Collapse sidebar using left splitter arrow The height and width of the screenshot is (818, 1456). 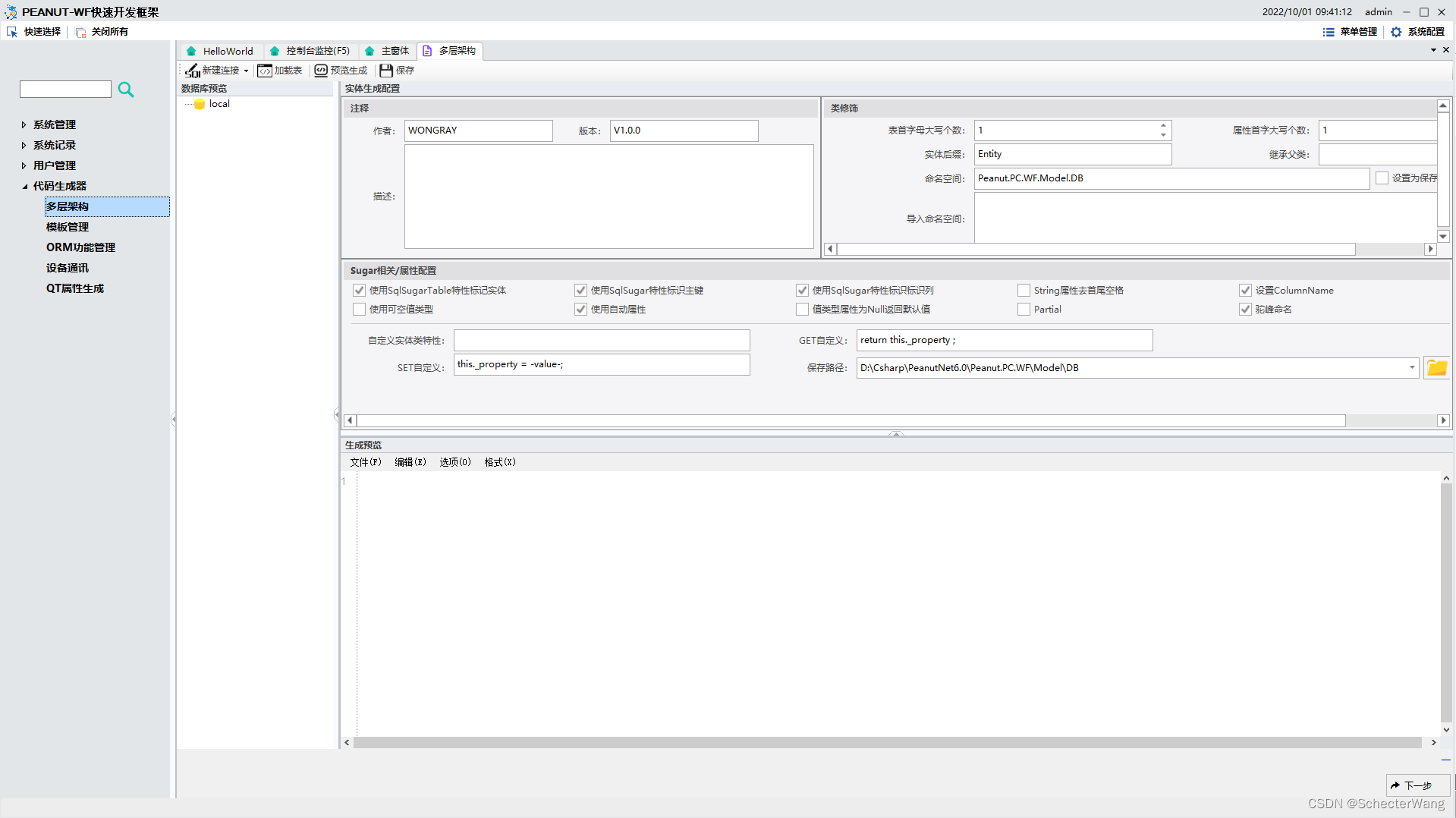pyautogui.click(x=173, y=419)
